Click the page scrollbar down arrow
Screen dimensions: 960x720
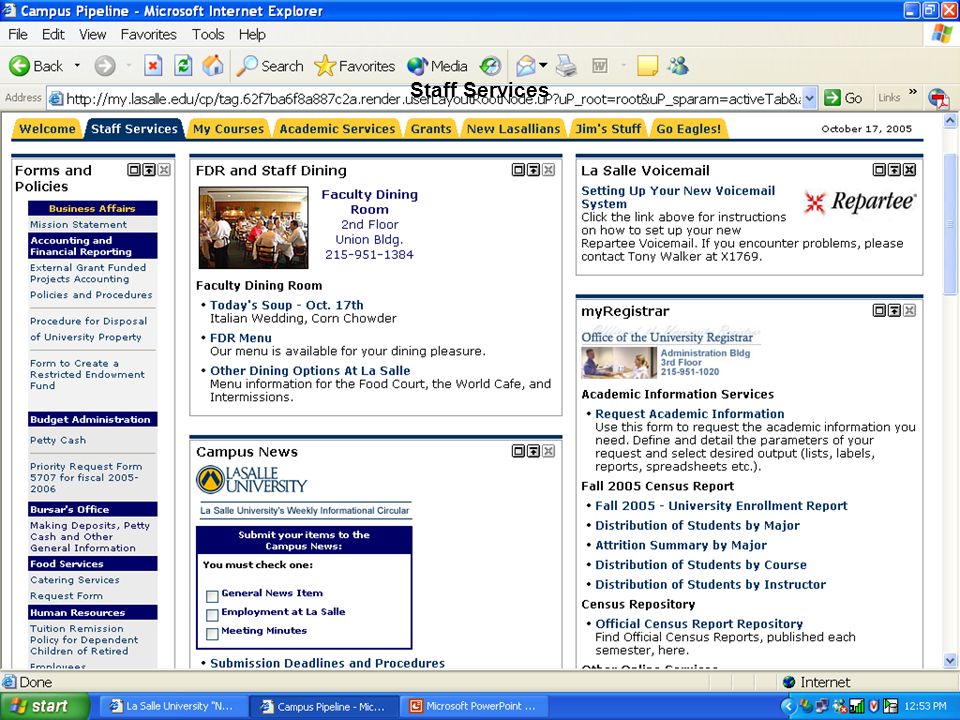coord(950,660)
